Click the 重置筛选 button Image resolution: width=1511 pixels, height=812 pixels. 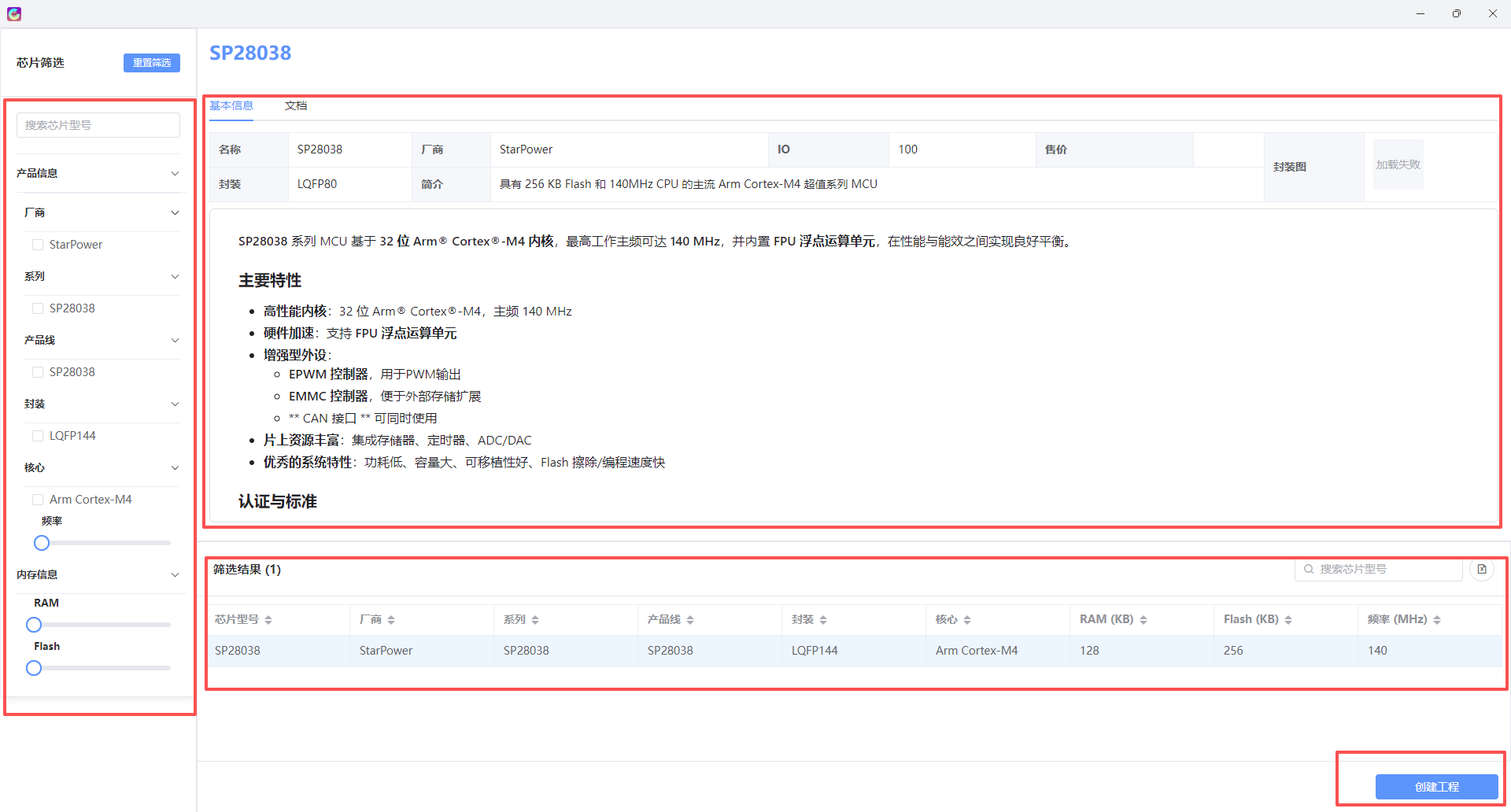coord(152,63)
